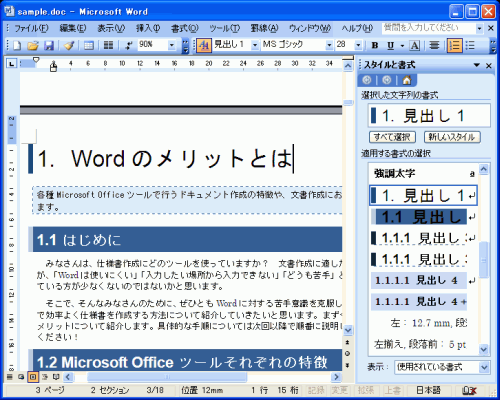Apply the 1.1 見出し style from list

click(423, 217)
